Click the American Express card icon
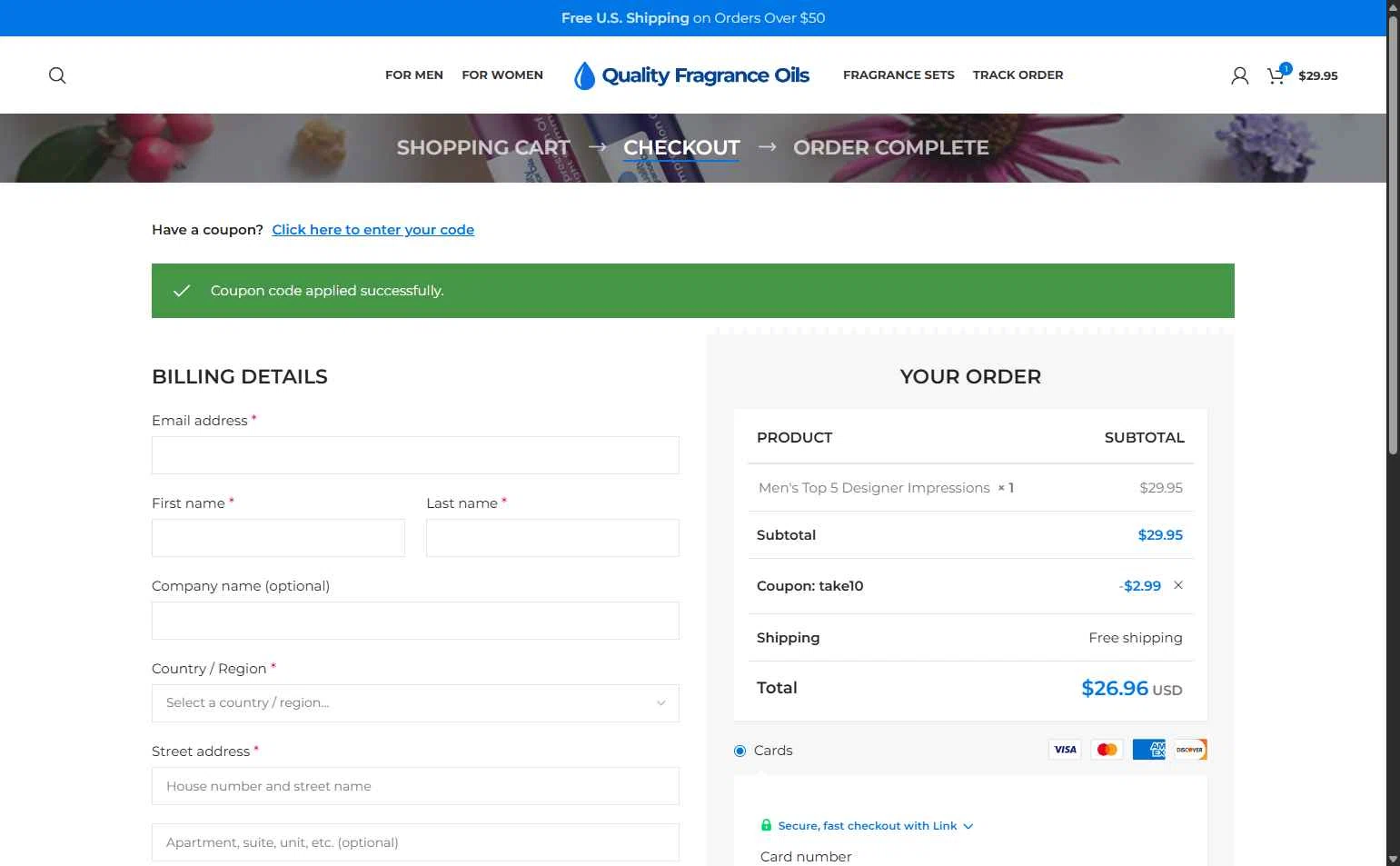This screenshot has width=1400, height=866. click(1148, 750)
